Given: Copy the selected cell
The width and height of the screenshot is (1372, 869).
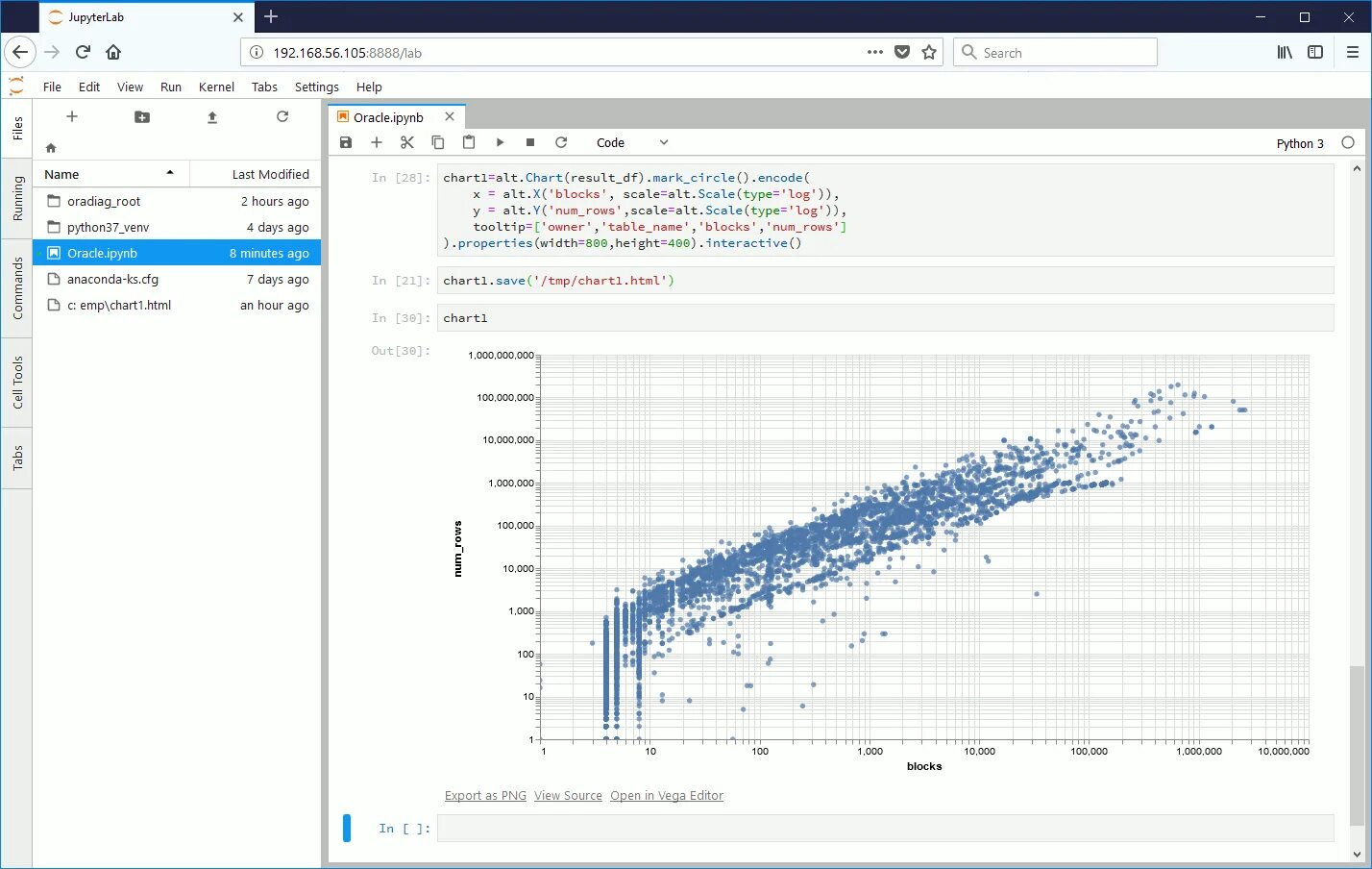Looking at the screenshot, I should pyautogui.click(x=438, y=142).
